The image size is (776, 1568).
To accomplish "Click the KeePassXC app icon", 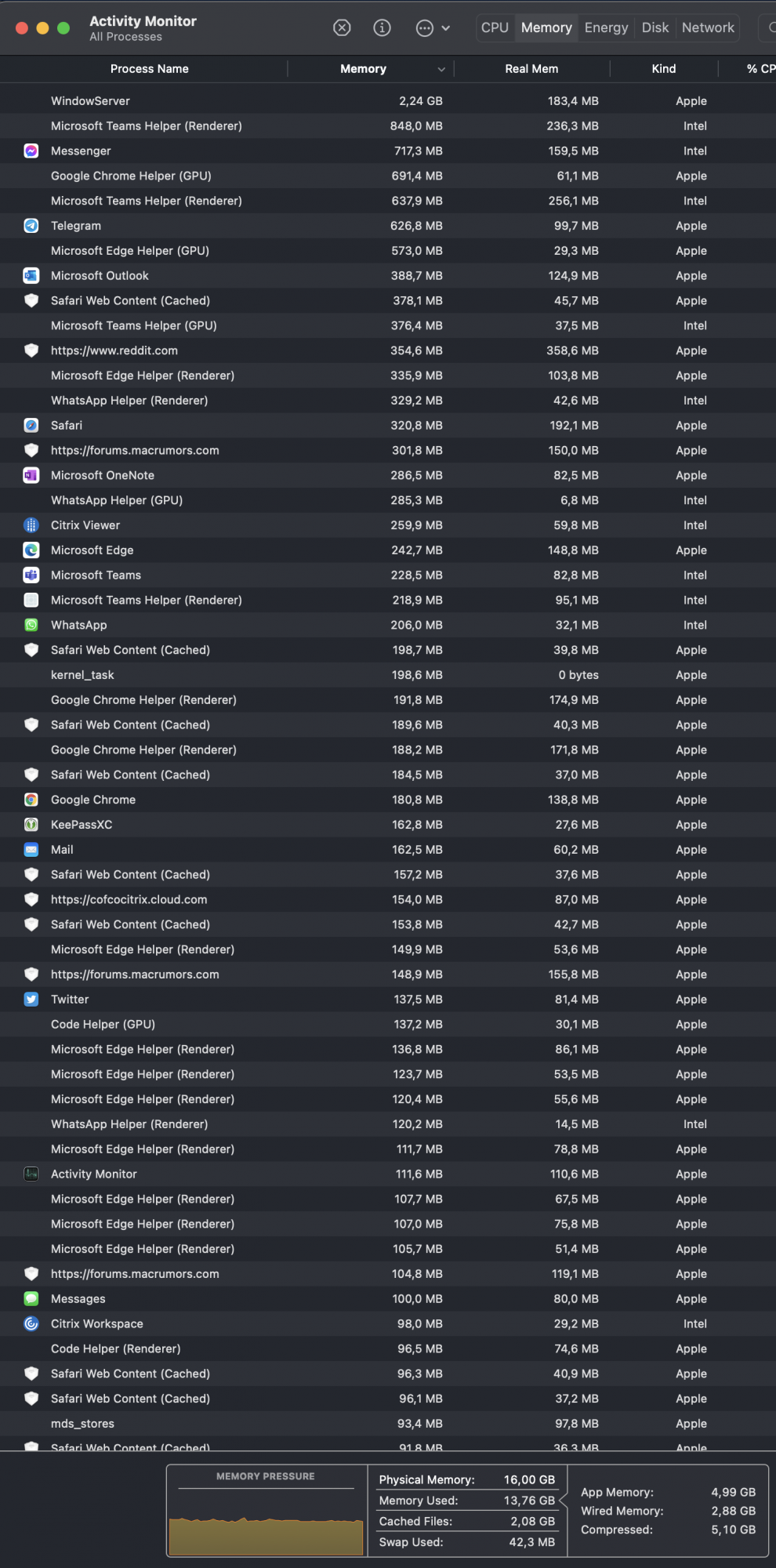I will point(31,825).
